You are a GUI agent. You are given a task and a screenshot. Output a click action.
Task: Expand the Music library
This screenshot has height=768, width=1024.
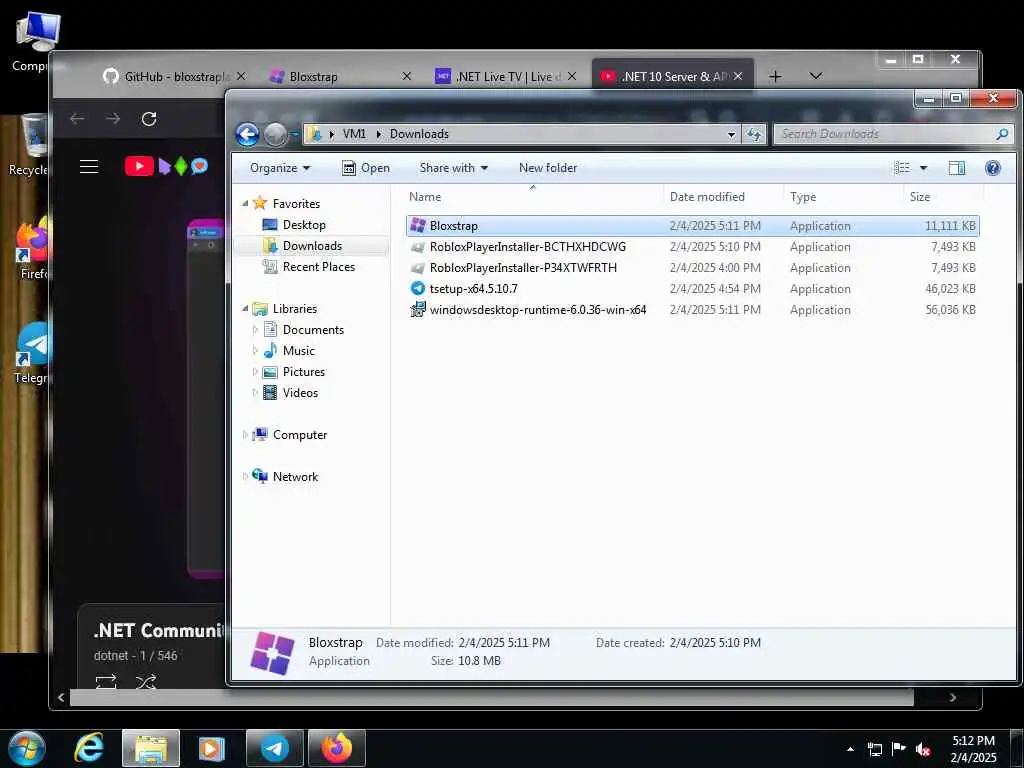pyautogui.click(x=255, y=351)
